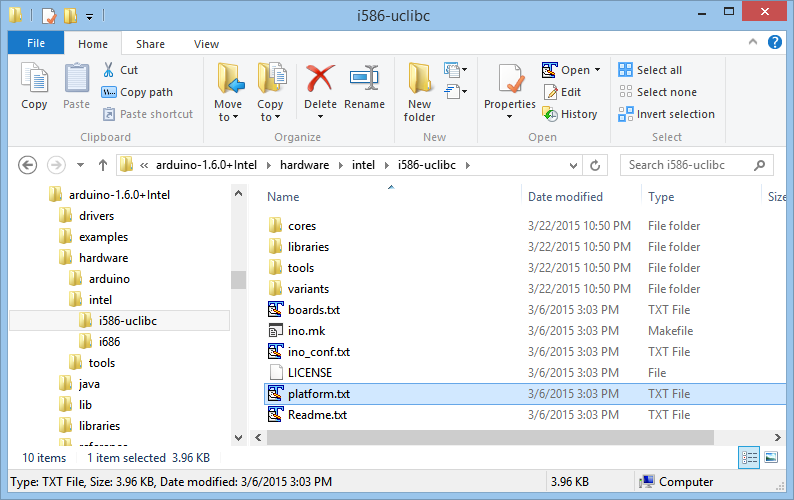Click Copy path in Clipboard group
The height and width of the screenshot is (500, 794).
tap(137, 92)
